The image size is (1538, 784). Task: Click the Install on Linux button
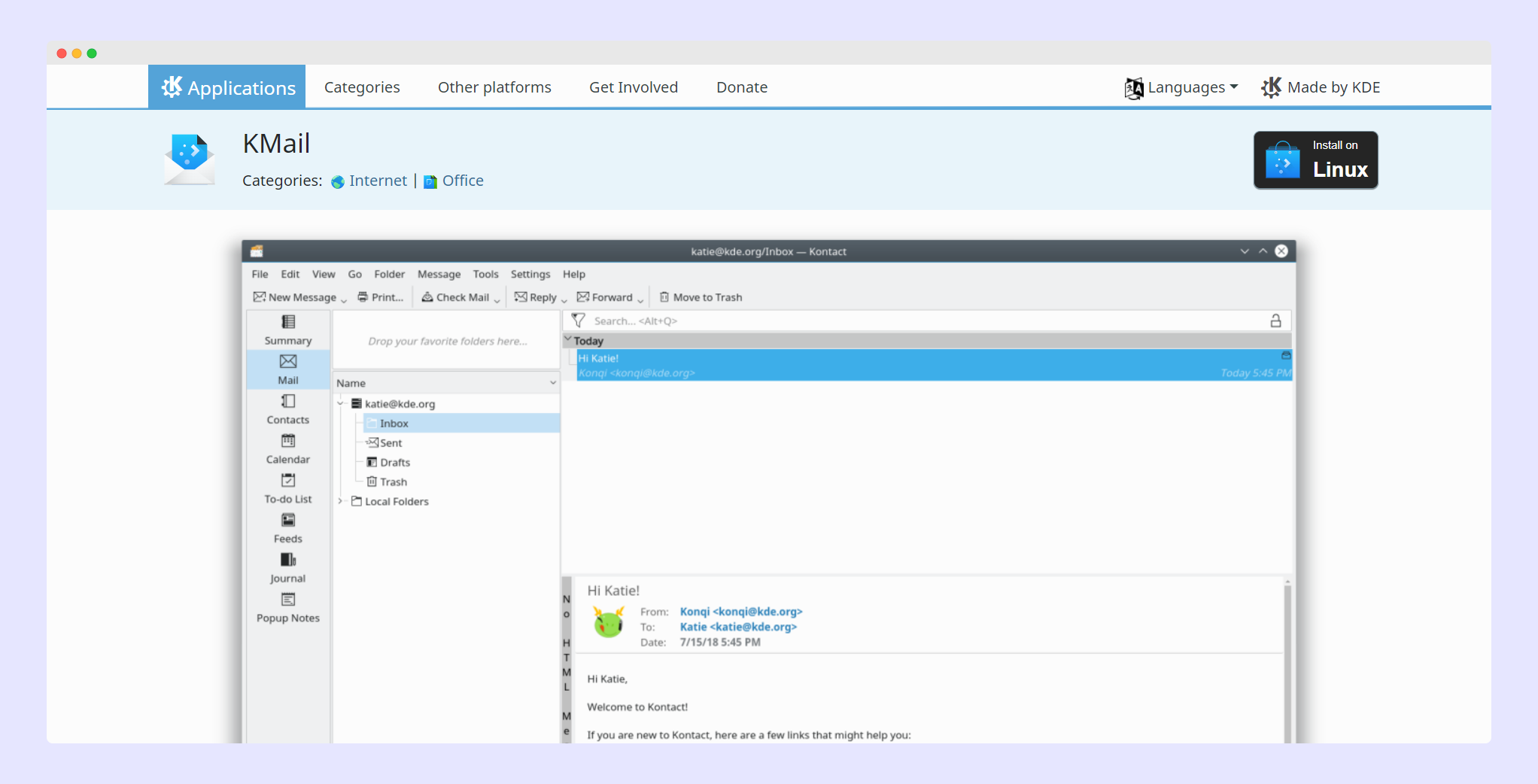1315,160
